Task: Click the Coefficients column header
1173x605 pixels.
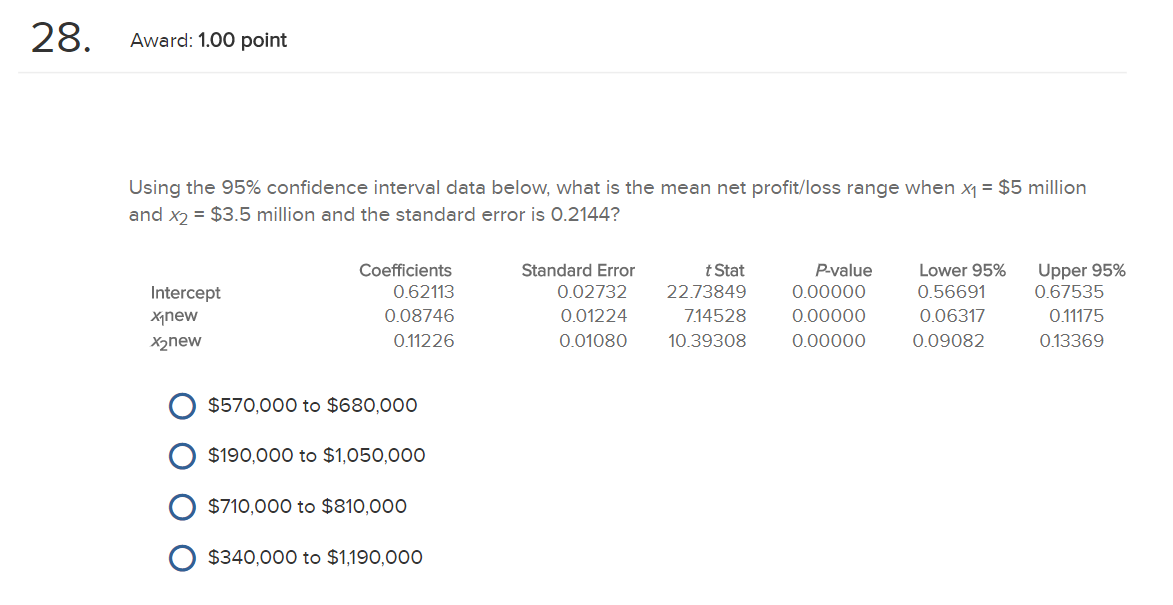Action: [405, 270]
